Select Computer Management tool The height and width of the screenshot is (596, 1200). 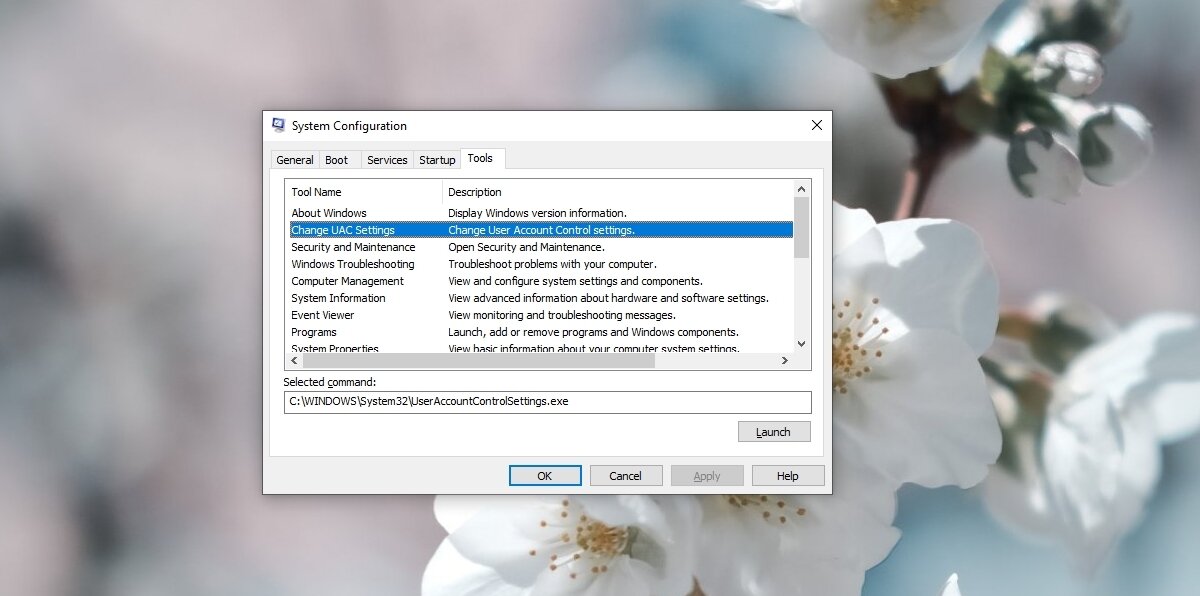pyautogui.click(x=541, y=281)
